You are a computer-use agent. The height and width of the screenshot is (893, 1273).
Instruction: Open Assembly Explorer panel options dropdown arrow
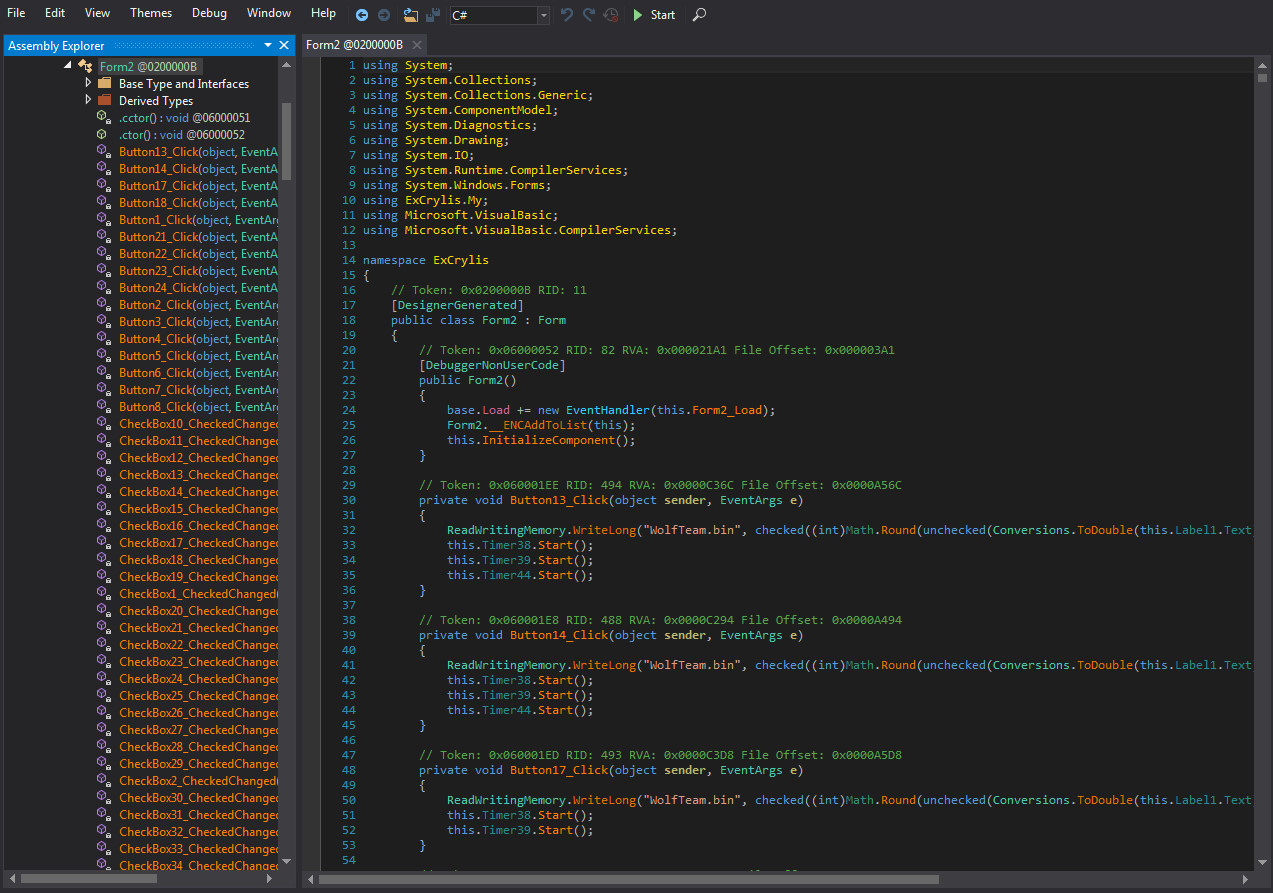coord(268,46)
